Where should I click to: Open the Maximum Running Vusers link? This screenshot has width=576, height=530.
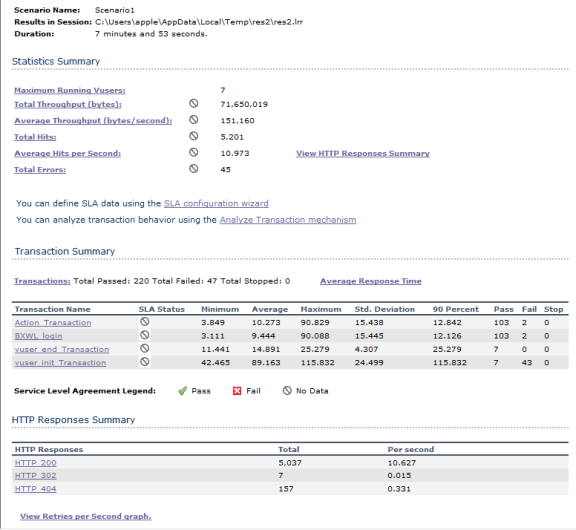[x=69, y=90]
